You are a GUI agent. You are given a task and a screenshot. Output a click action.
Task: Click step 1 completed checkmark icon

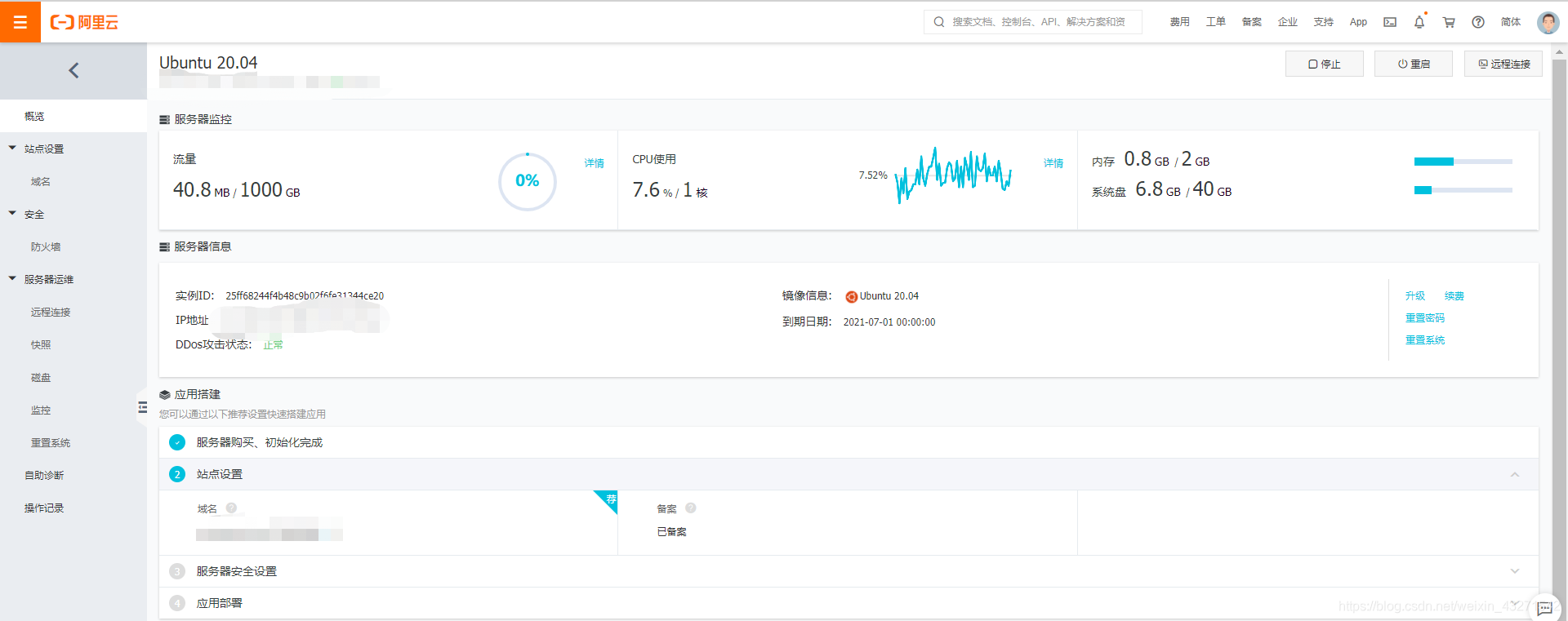tap(177, 442)
